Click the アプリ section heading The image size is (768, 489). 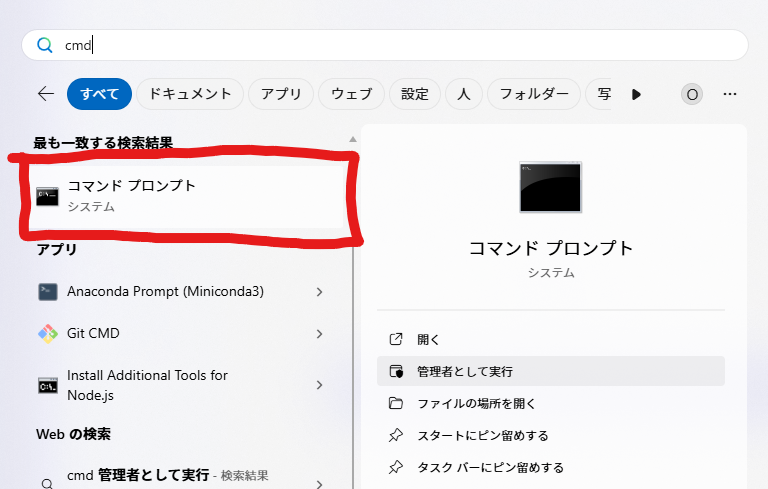pos(57,249)
